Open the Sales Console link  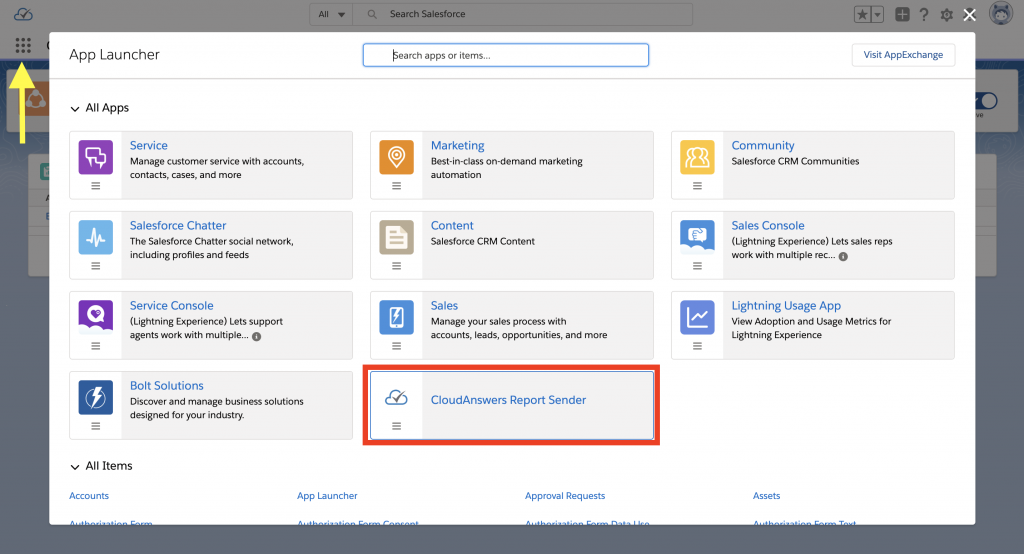767,225
